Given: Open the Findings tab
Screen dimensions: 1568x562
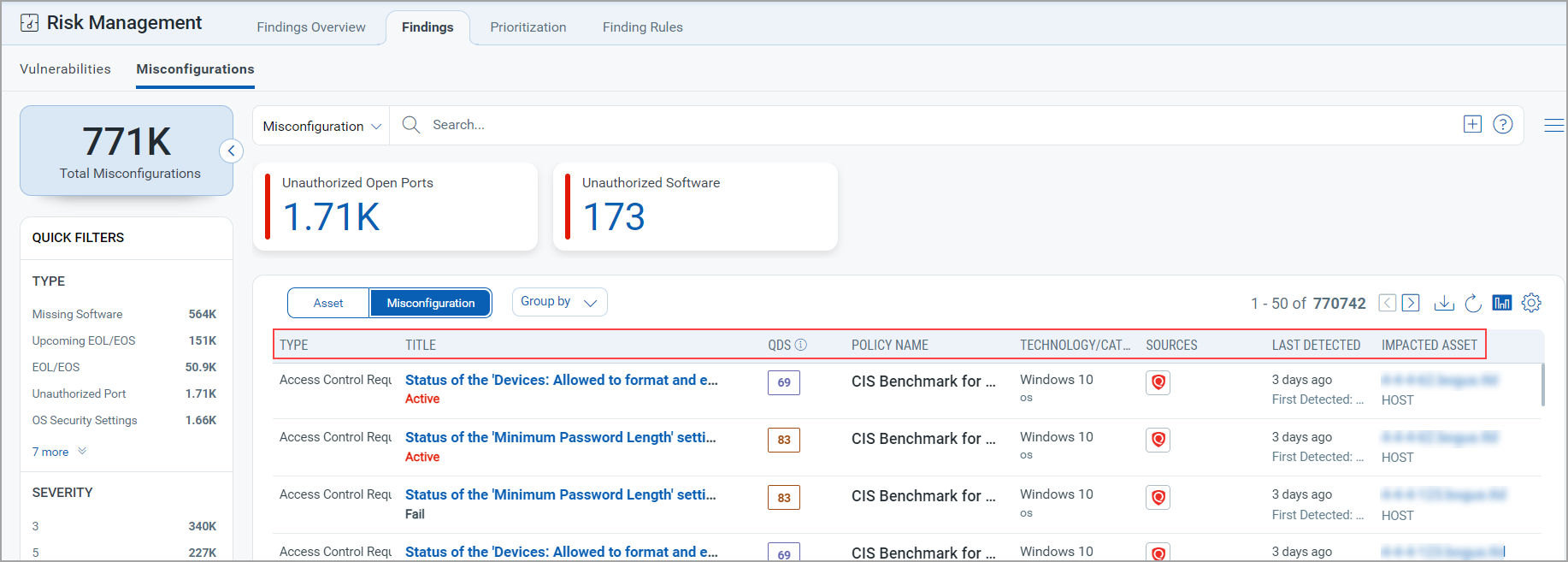Looking at the screenshot, I should point(427,27).
